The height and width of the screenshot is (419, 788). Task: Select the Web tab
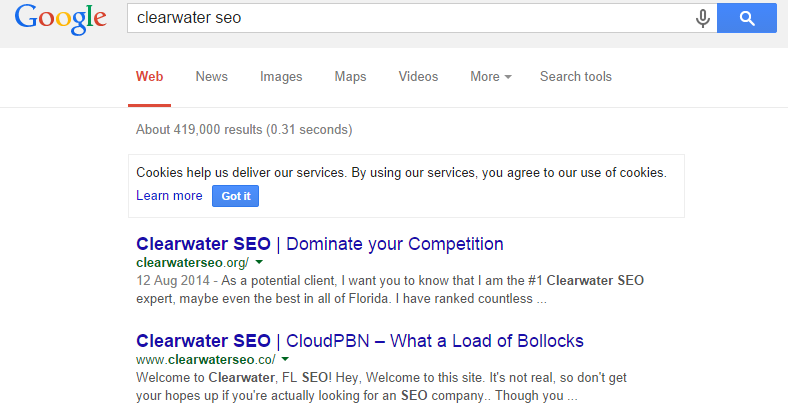click(x=149, y=76)
